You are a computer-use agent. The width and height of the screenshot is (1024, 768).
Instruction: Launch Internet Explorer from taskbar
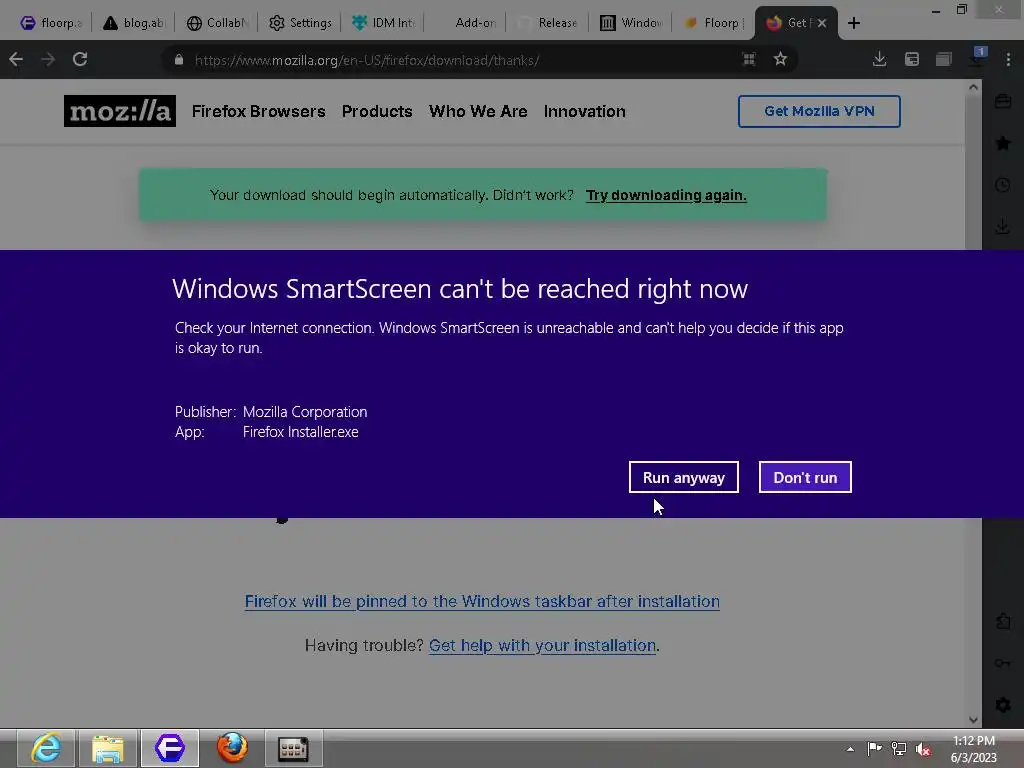point(46,748)
